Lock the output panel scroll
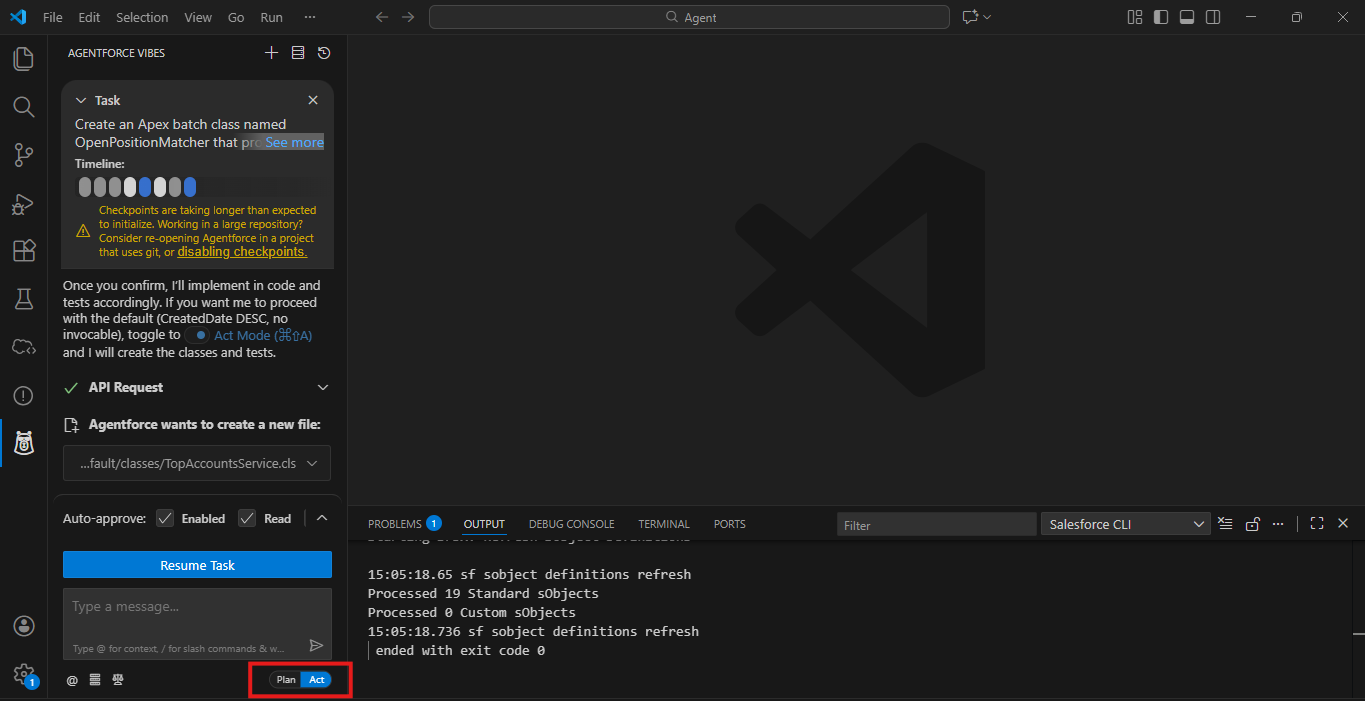The width and height of the screenshot is (1365, 701). pyautogui.click(x=1252, y=524)
